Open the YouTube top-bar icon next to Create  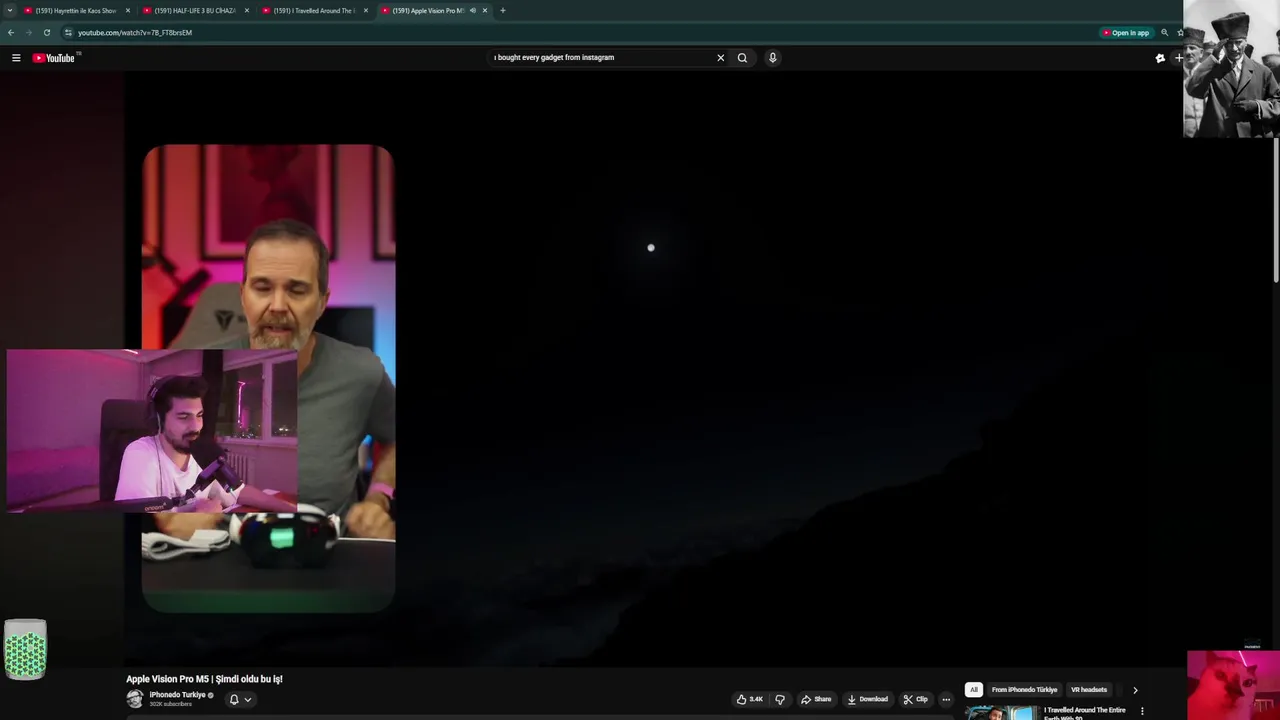[x=1160, y=58]
